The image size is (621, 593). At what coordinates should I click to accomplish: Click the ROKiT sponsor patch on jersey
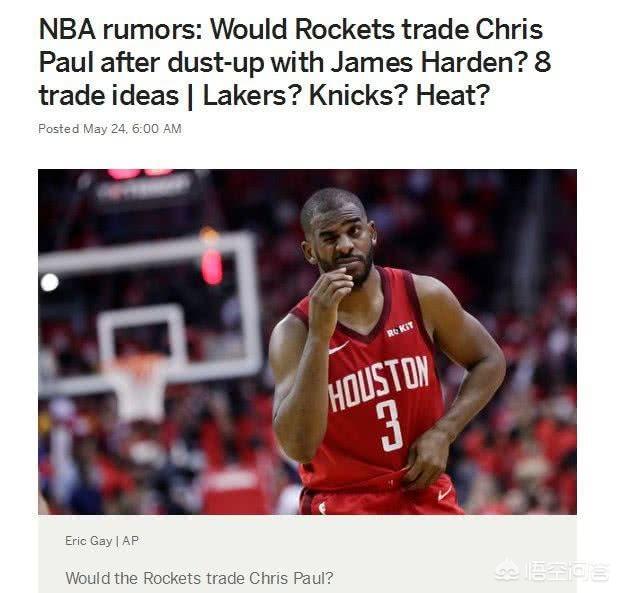tap(400, 329)
